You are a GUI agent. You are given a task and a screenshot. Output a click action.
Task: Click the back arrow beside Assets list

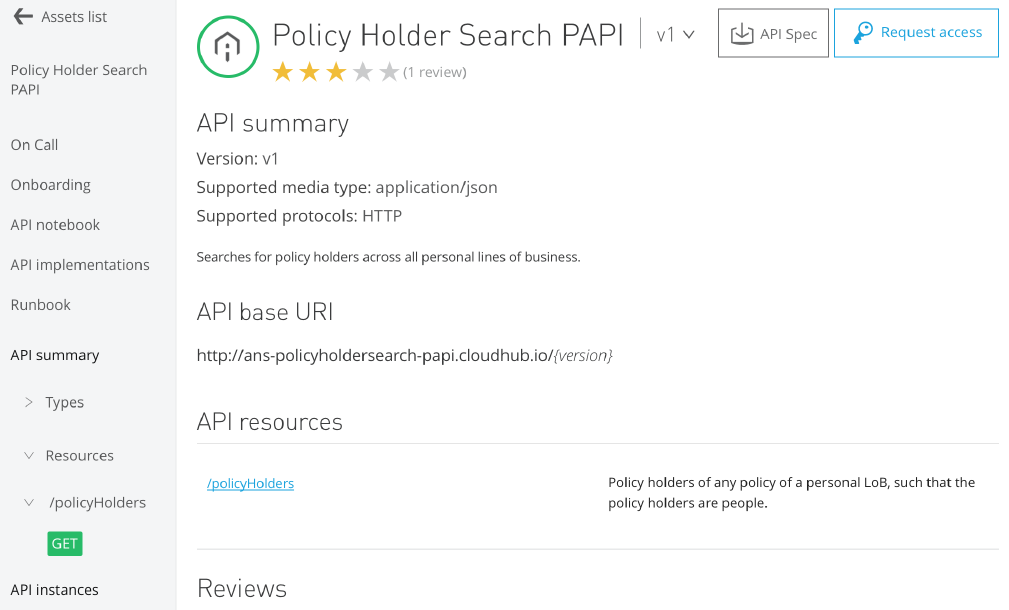click(23, 17)
